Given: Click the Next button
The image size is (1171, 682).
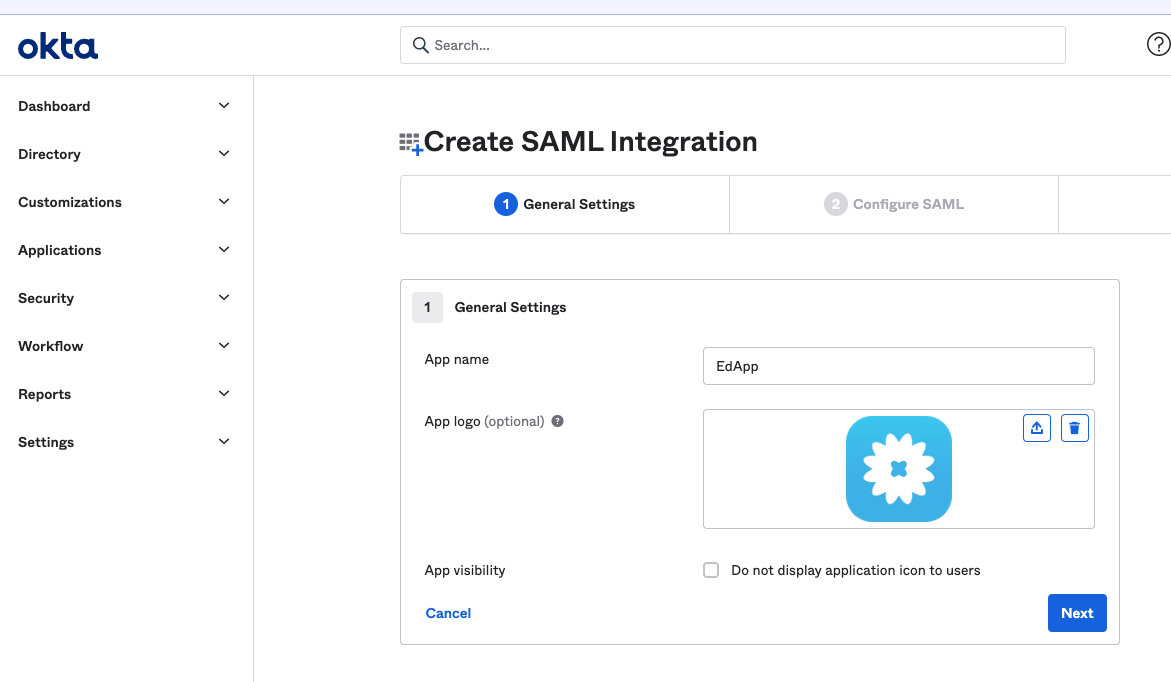Looking at the screenshot, I should point(1077,613).
